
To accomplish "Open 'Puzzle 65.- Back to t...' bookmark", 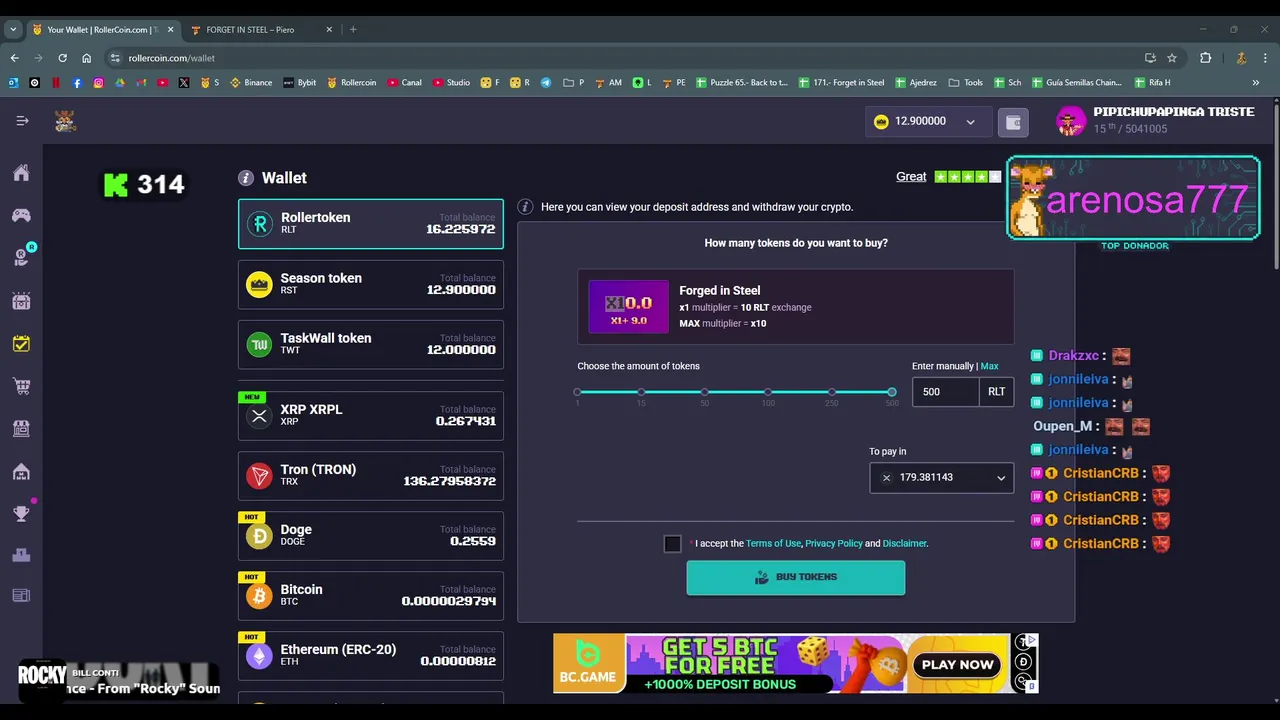I will (742, 83).
